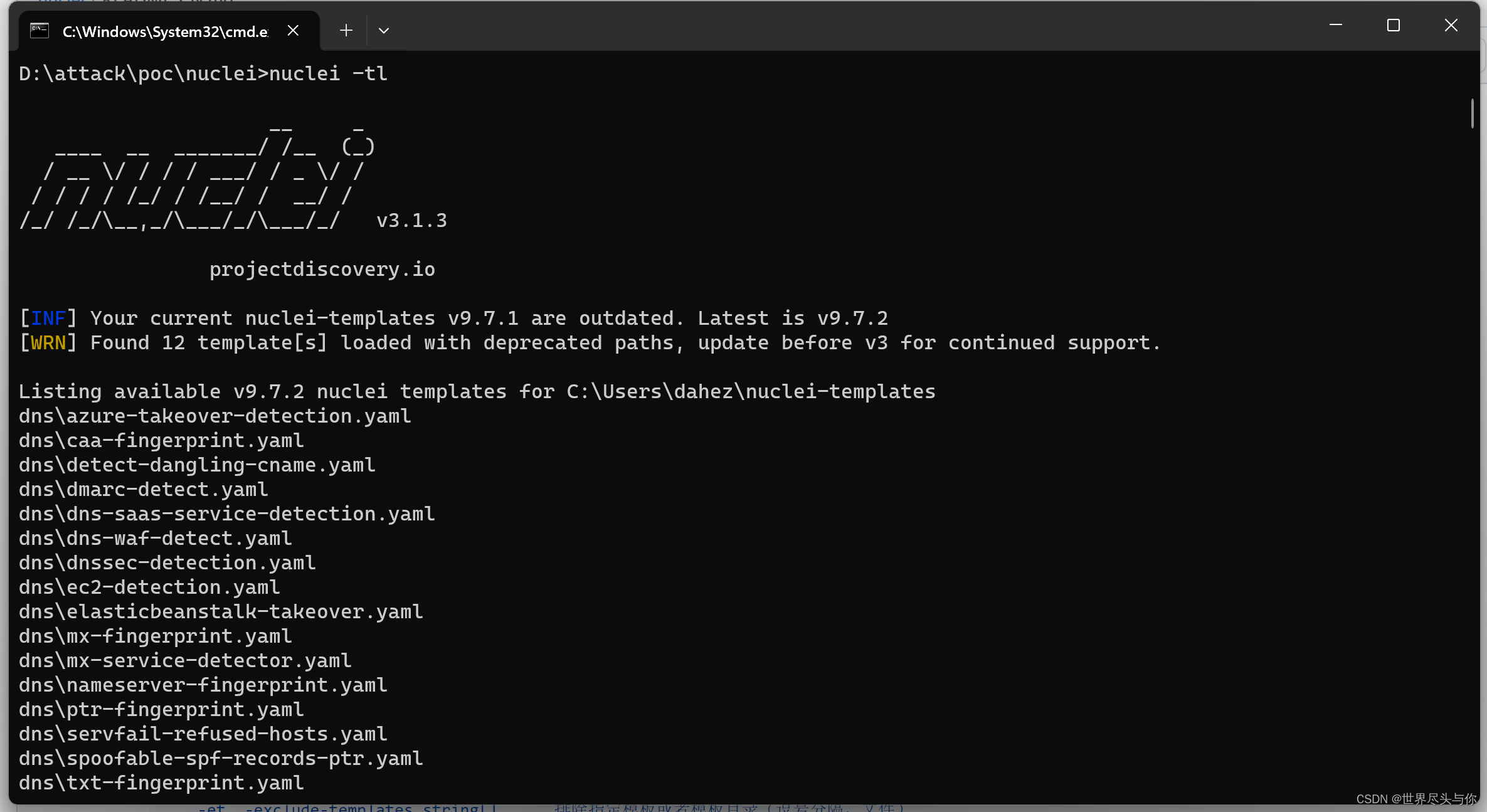Click dns\dmarc-detect.yaml
Image resolution: width=1487 pixels, height=812 pixels.
pyautogui.click(x=144, y=490)
